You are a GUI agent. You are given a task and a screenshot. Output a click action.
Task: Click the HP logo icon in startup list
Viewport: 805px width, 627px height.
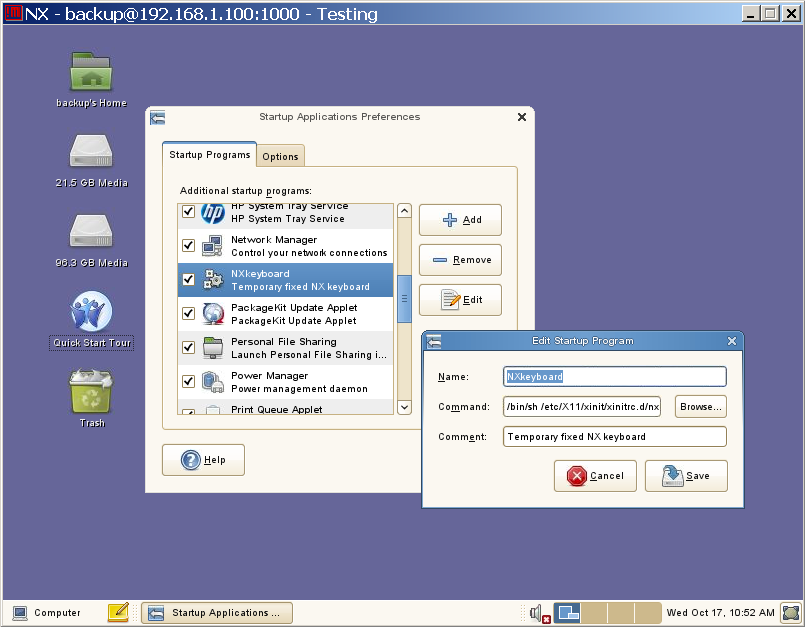[x=213, y=214]
